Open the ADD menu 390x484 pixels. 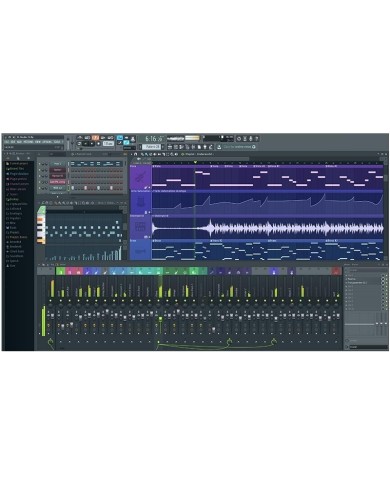pos(18,142)
